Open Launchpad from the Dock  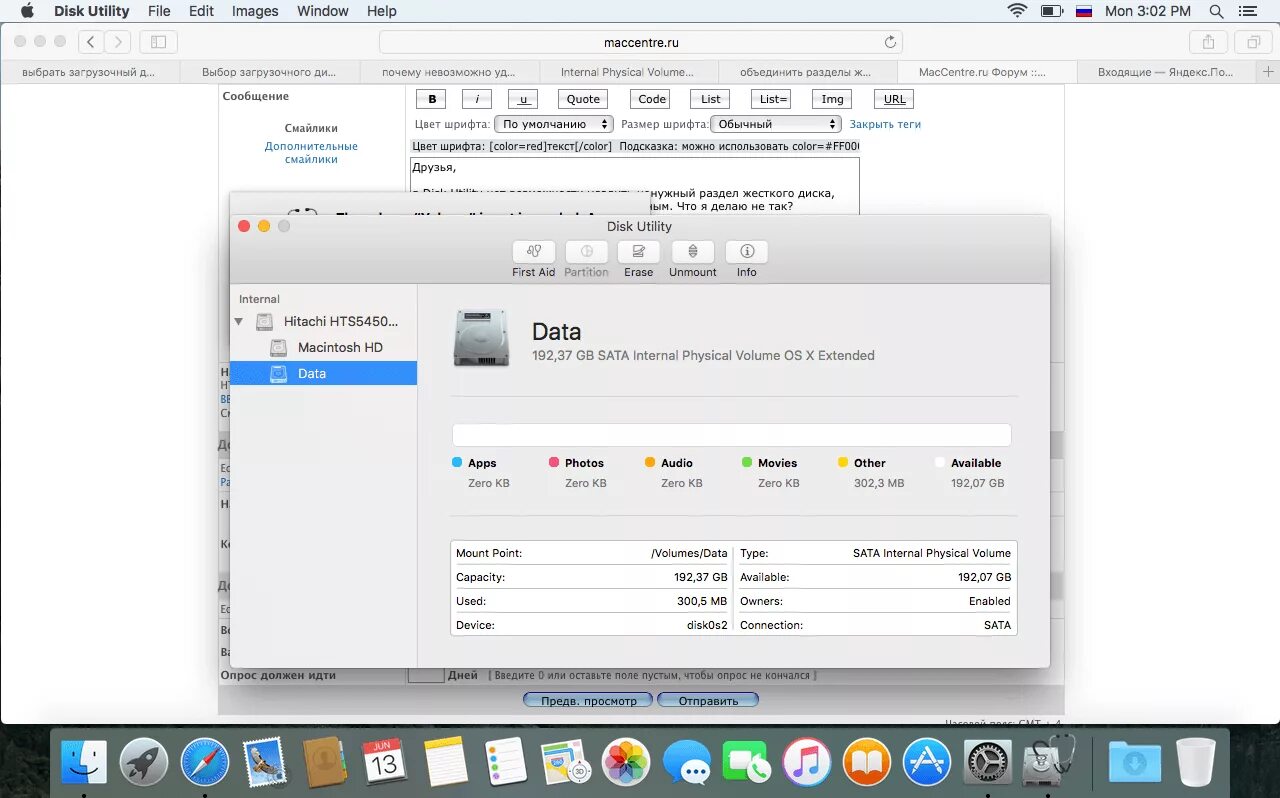[144, 763]
